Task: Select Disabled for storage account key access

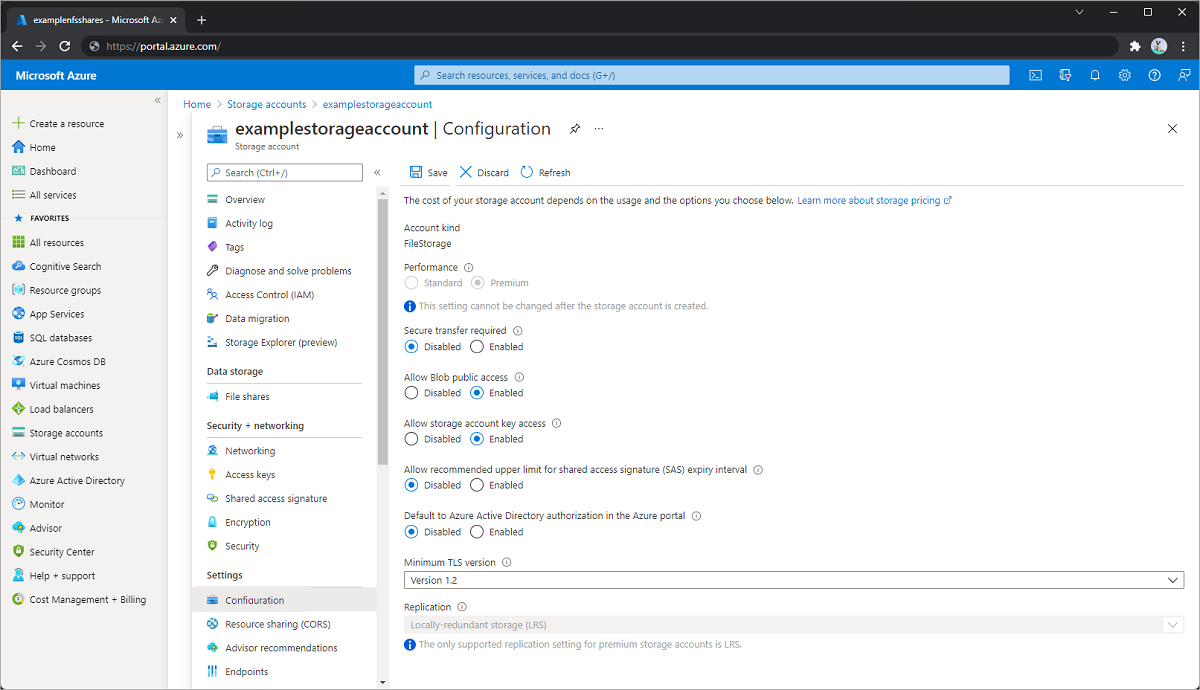Action: coord(411,439)
